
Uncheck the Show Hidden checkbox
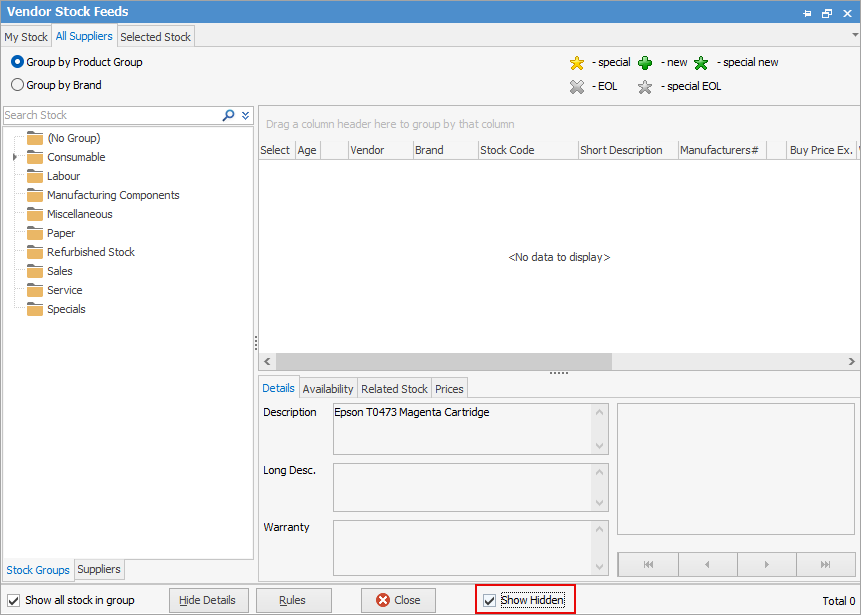pos(489,601)
